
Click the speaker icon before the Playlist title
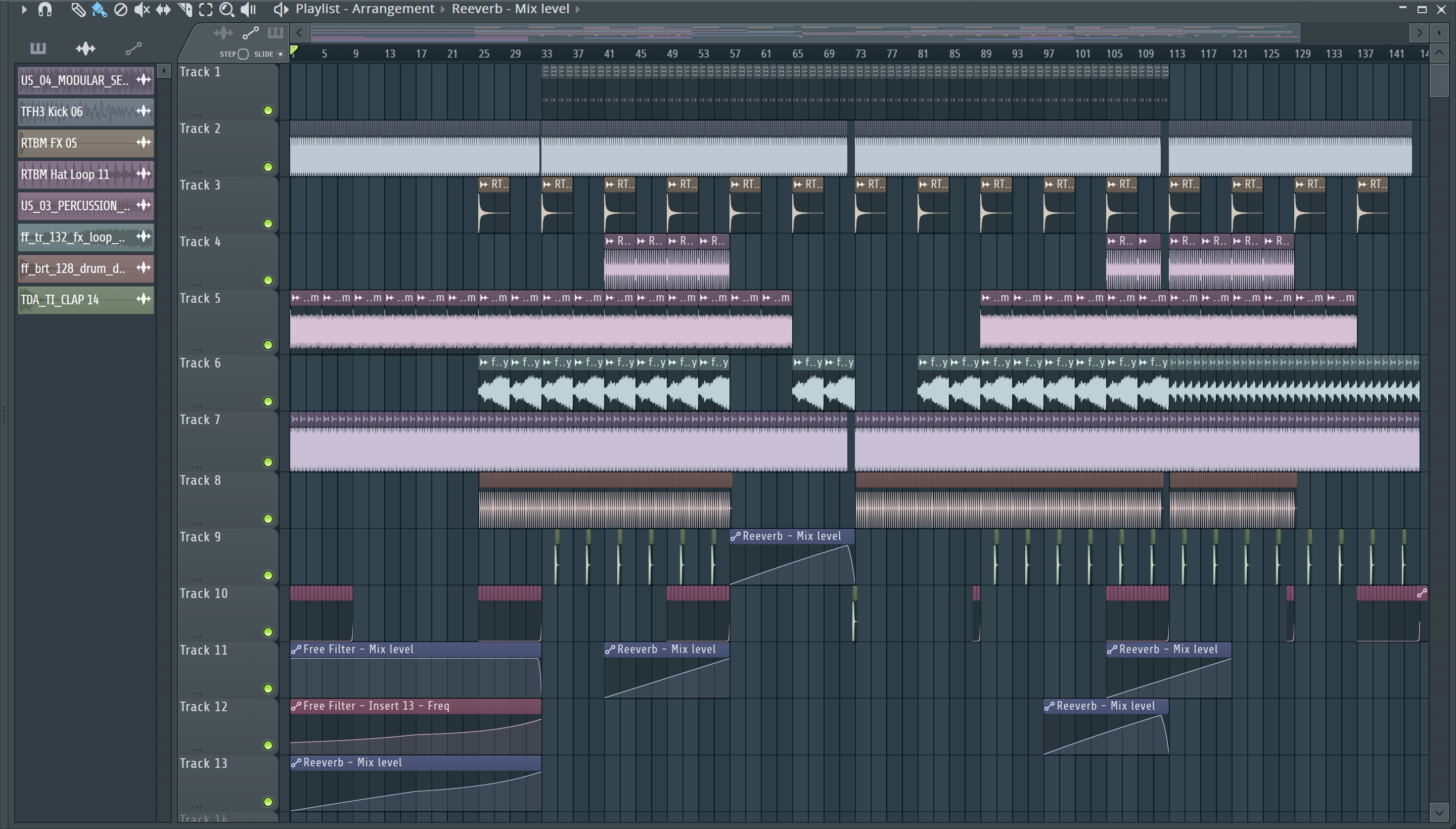pyautogui.click(x=280, y=9)
